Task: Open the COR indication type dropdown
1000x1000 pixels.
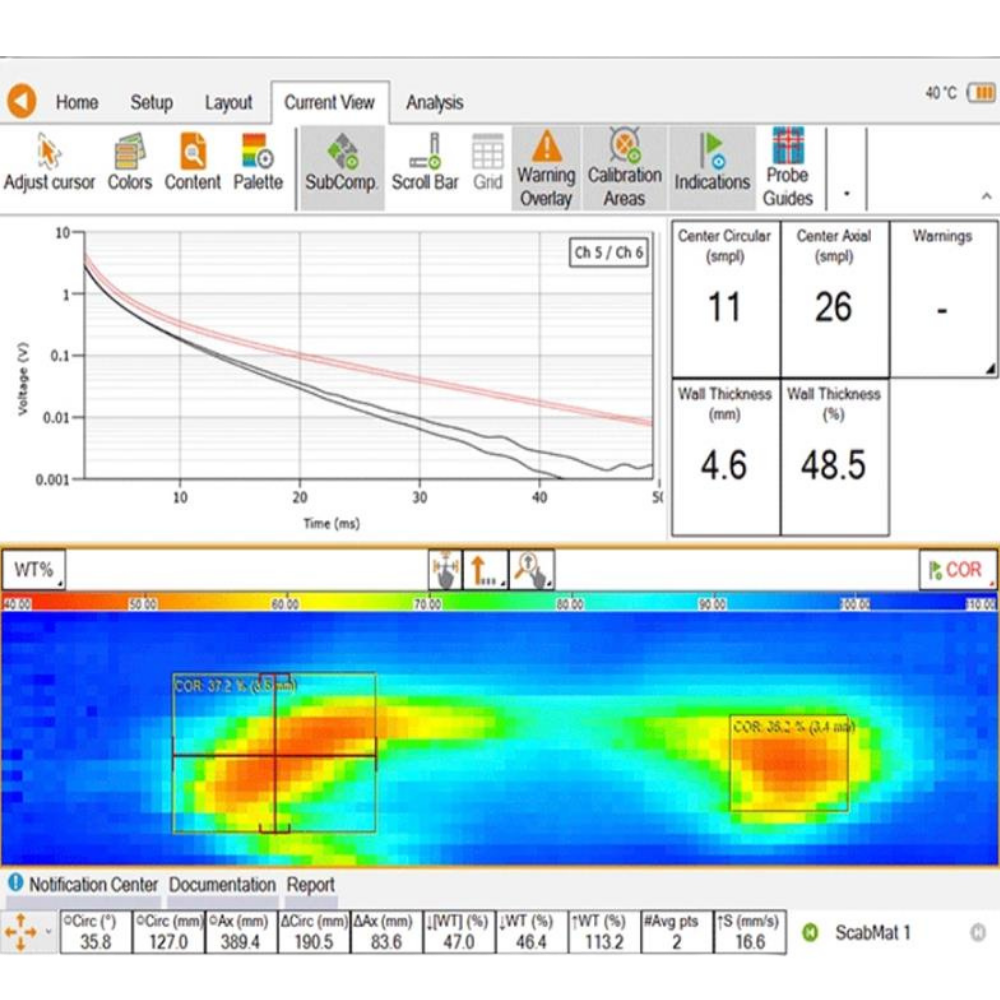Action: point(957,570)
